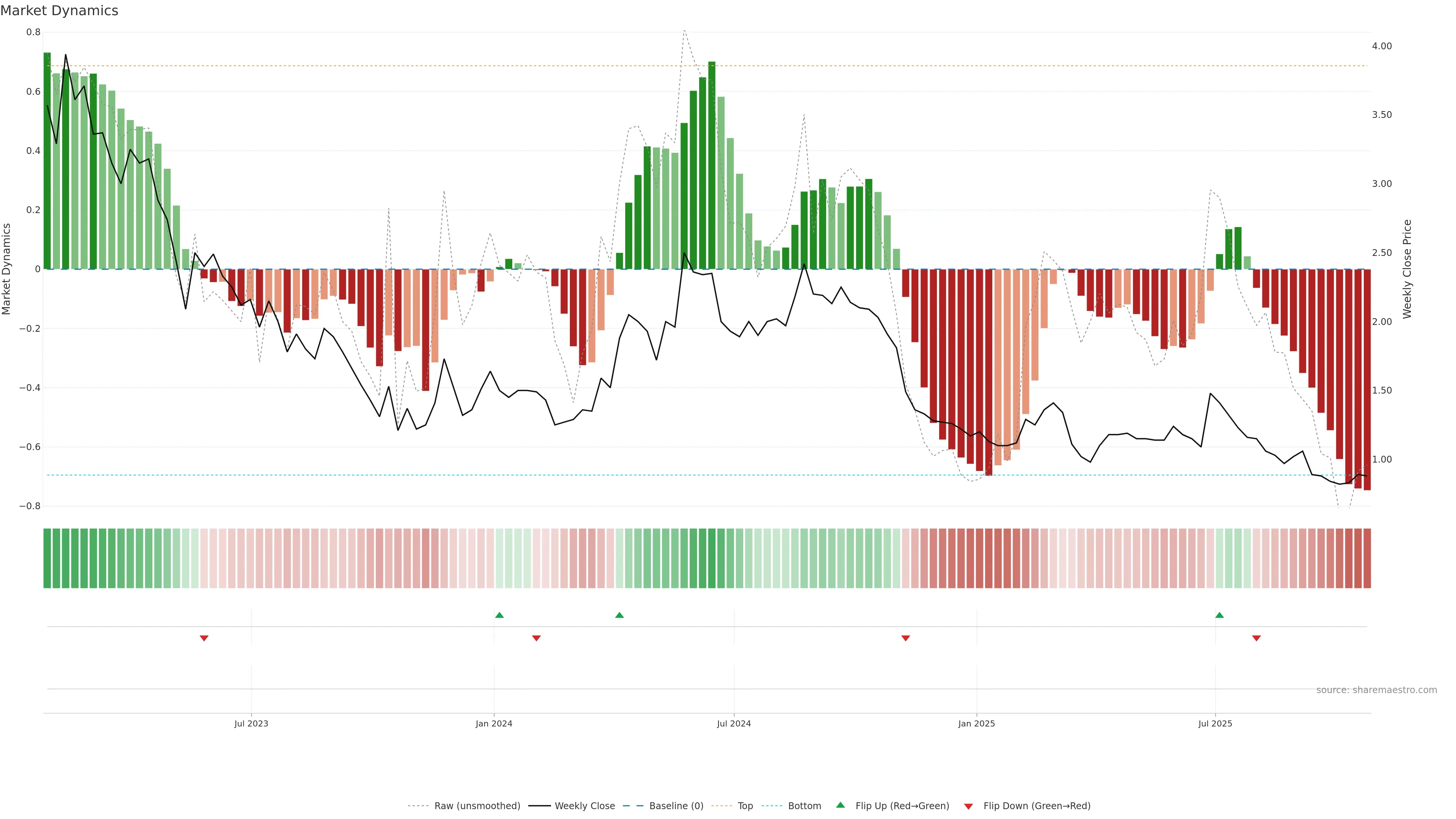Image resolution: width=1456 pixels, height=819 pixels.
Task: Click the Flip Down marker just after January 2024
Action: (537, 638)
